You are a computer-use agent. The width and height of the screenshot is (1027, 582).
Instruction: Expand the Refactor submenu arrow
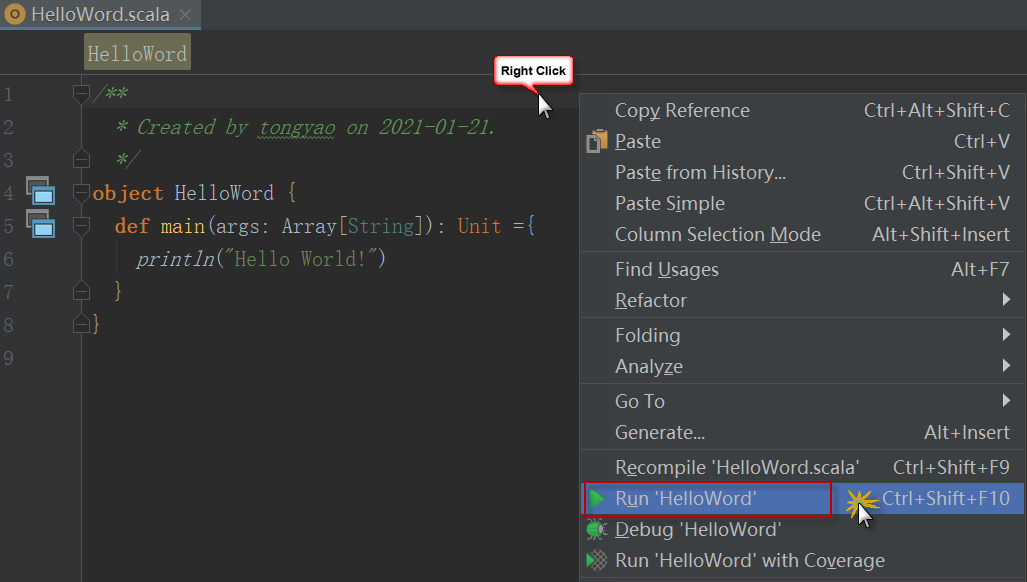tap(1006, 300)
